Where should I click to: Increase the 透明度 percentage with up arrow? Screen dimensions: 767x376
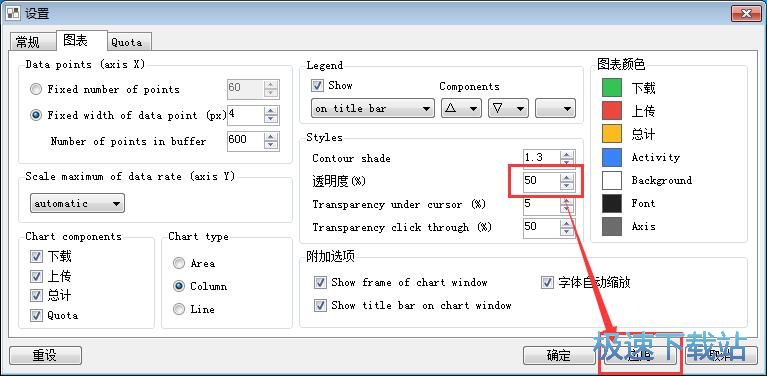point(566,177)
